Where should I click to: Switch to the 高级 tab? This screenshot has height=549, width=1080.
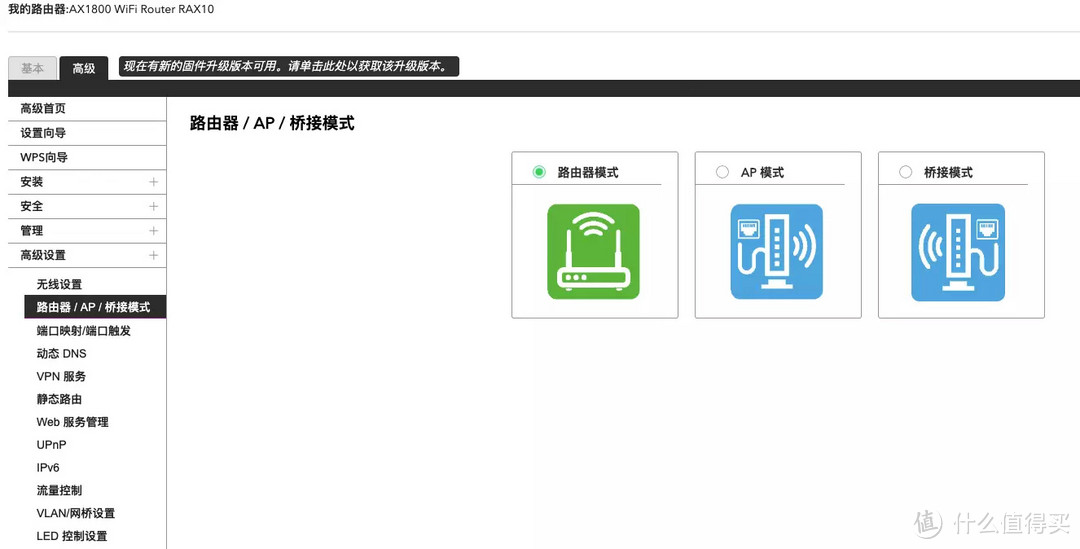(84, 68)
